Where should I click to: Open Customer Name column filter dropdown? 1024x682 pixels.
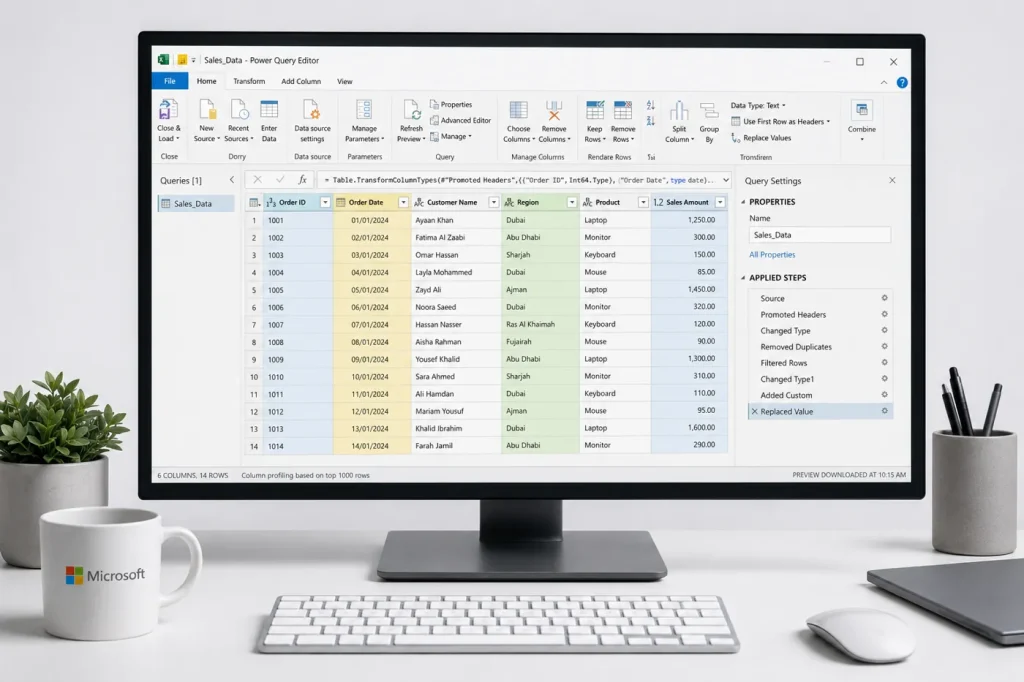(494, 203)
